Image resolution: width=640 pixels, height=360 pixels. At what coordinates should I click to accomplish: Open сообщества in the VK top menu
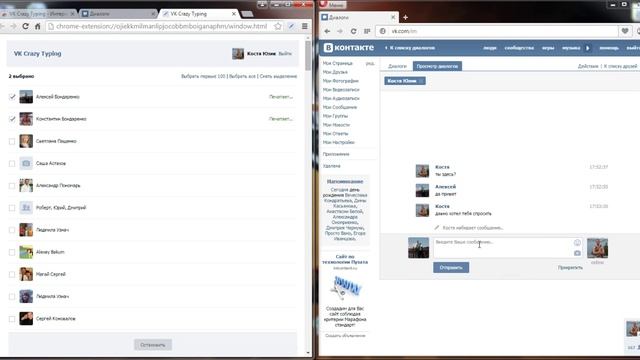519,48
